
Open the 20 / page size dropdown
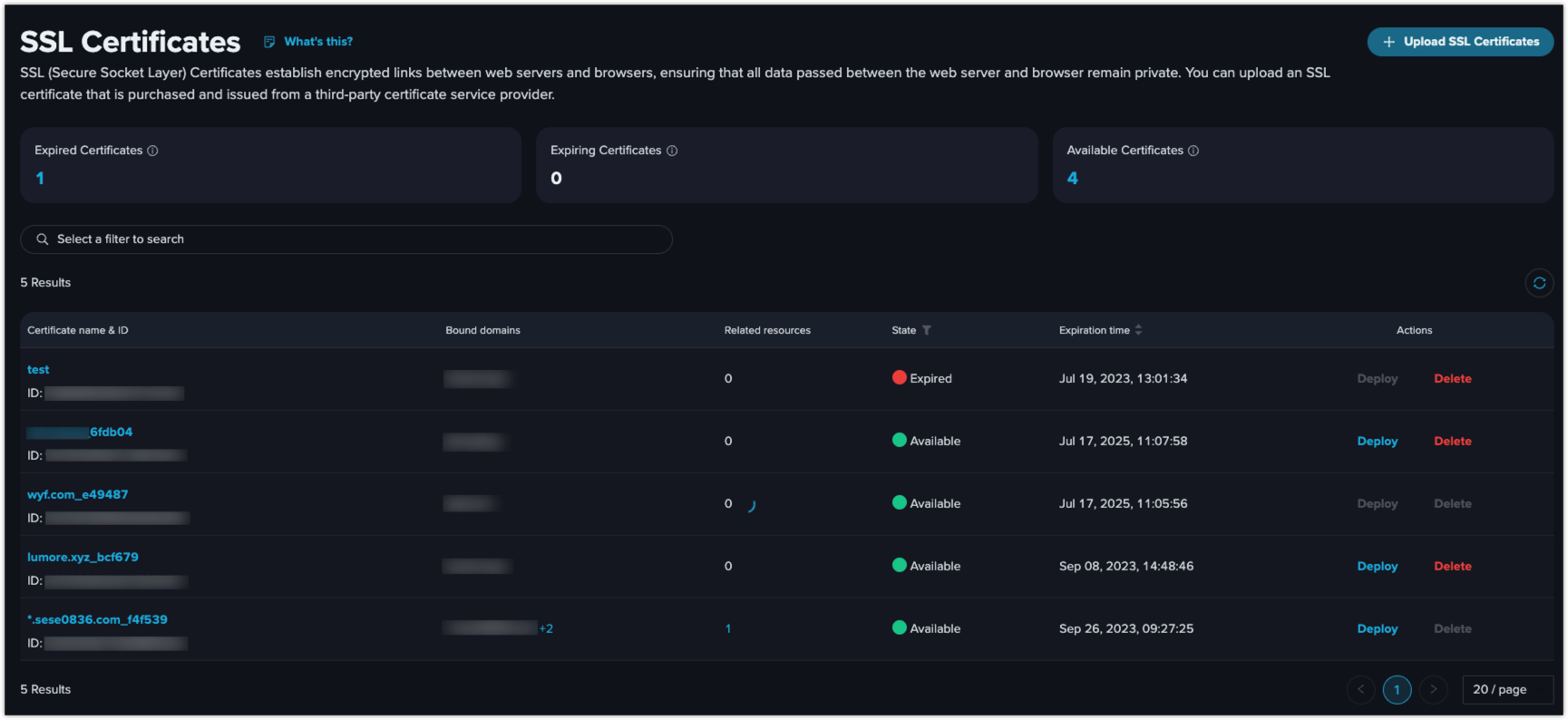coord(1507,689)
